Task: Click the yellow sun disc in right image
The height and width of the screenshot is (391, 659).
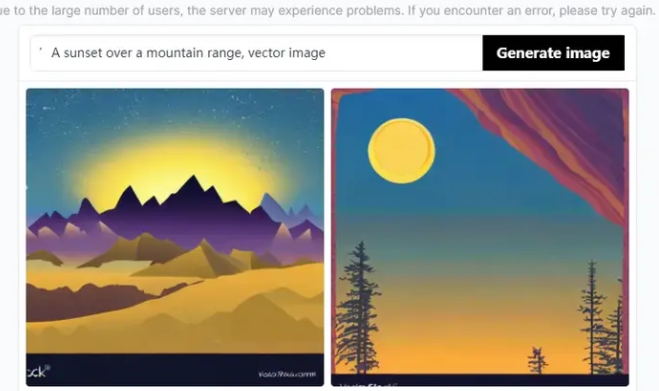Action: (401, 151)
